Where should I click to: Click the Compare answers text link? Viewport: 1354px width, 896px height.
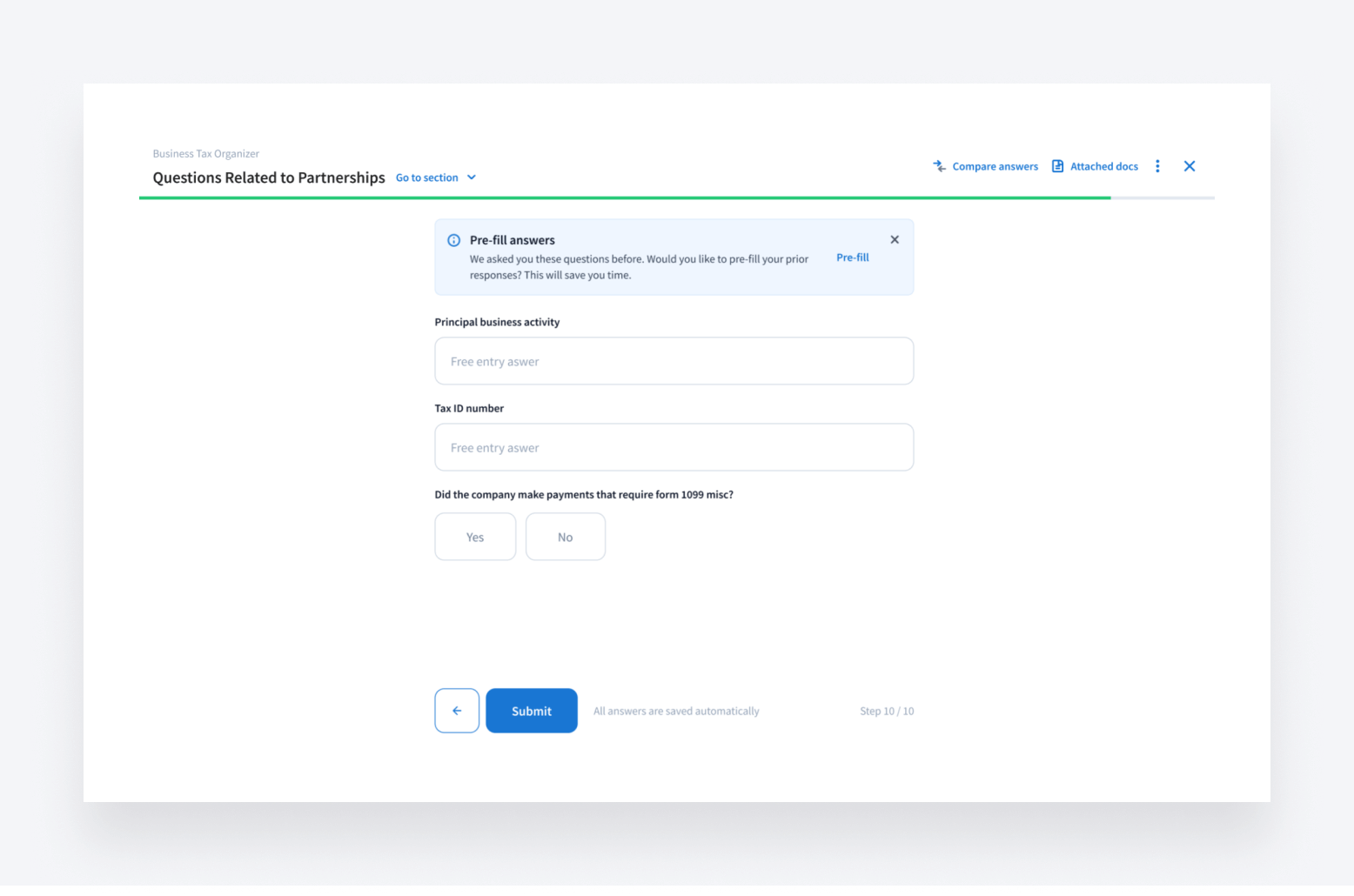[995, 166]
